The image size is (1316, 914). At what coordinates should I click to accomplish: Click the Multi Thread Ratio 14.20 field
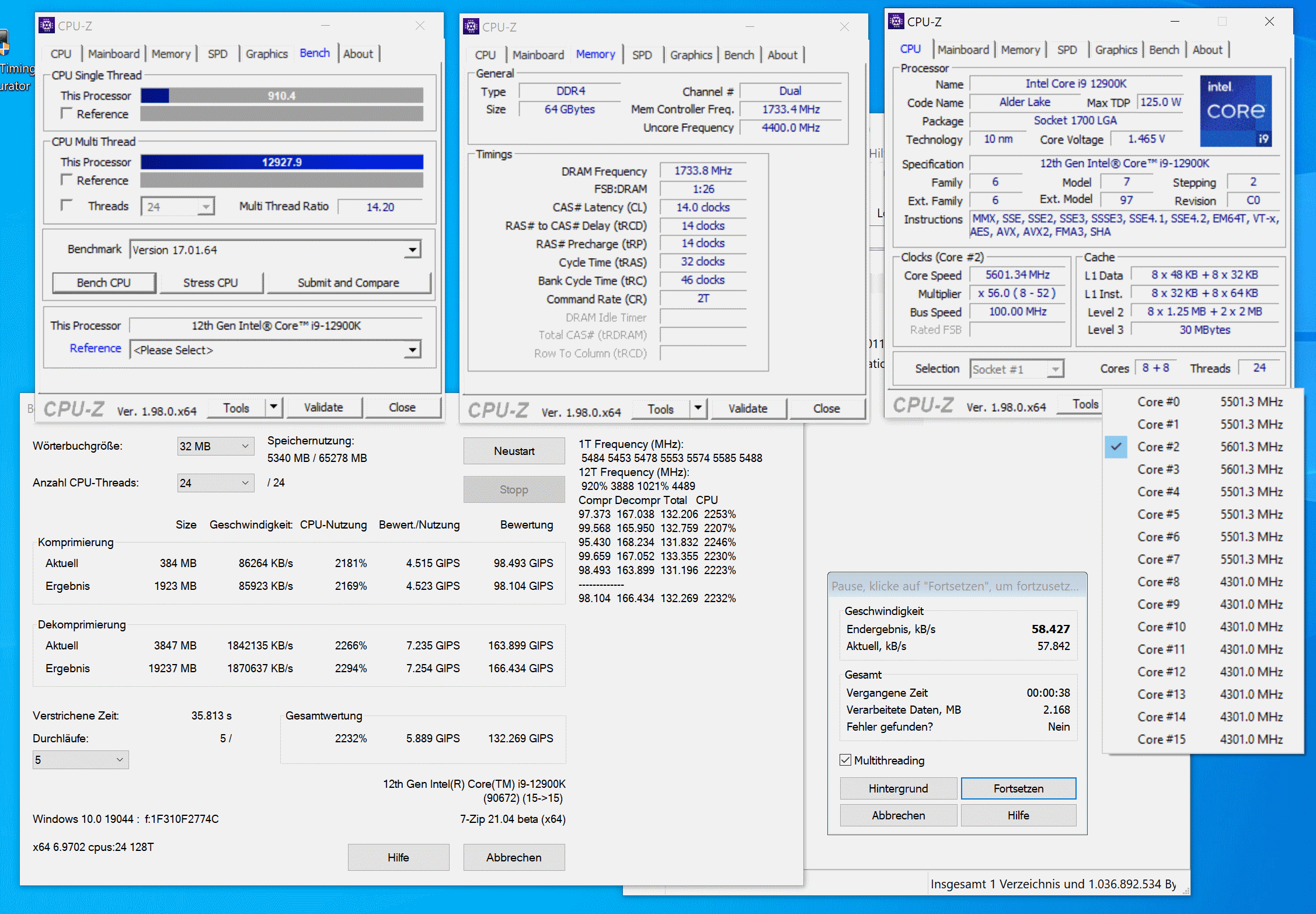pyautogui.click(x=380, y=207)
